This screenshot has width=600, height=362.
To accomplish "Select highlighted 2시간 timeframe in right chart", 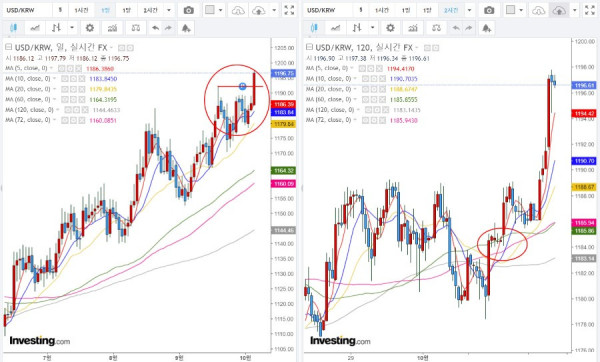I will 450,10.
